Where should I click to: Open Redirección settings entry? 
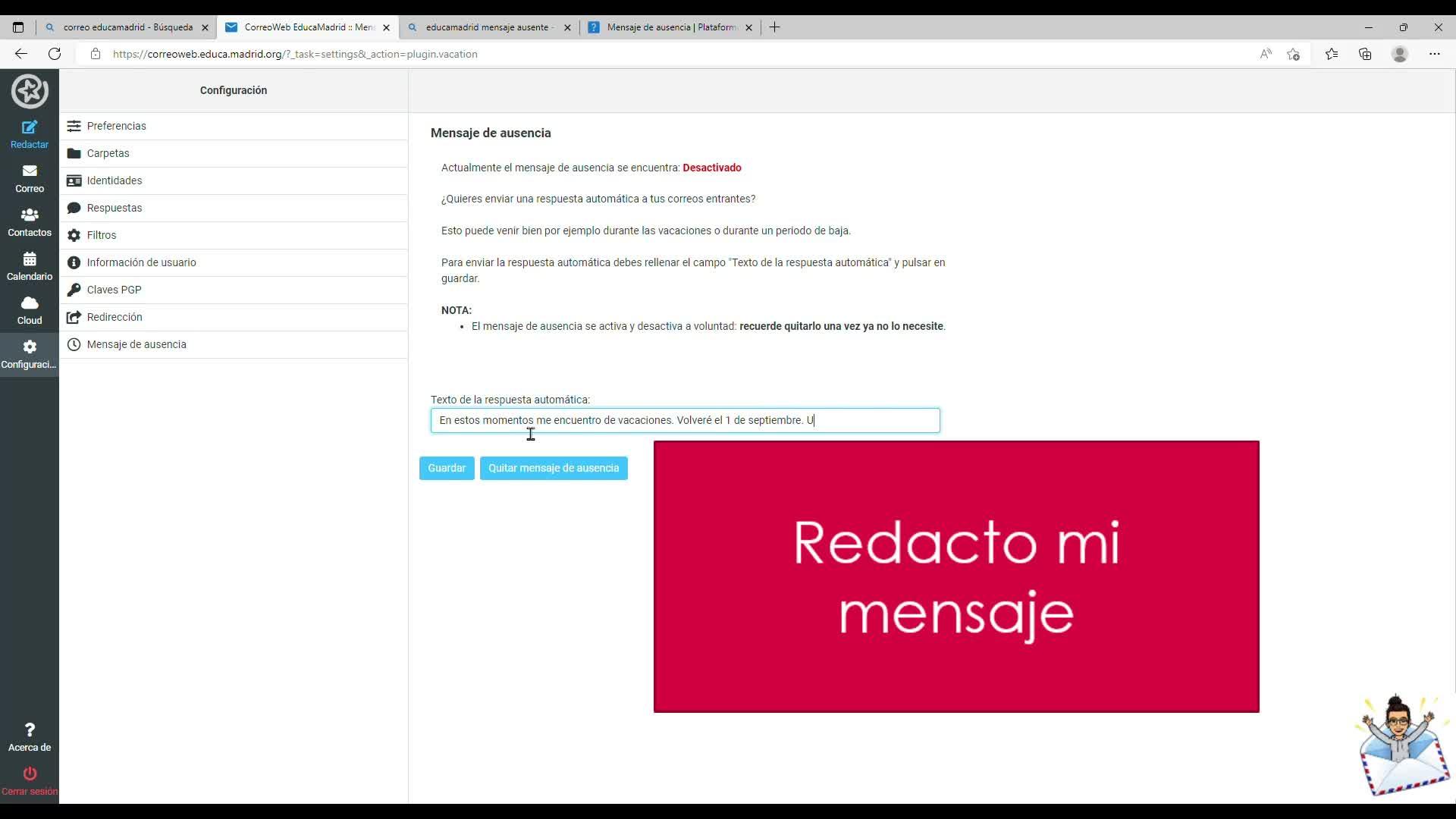pos(115,317)
